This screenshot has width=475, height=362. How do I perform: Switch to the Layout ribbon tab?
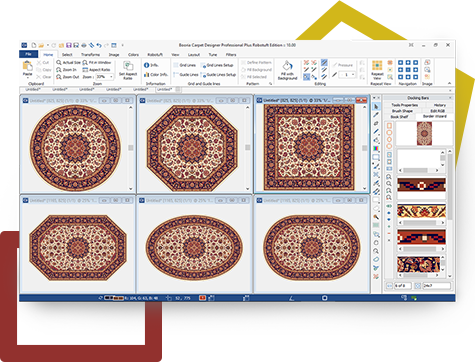pos(194,55)
